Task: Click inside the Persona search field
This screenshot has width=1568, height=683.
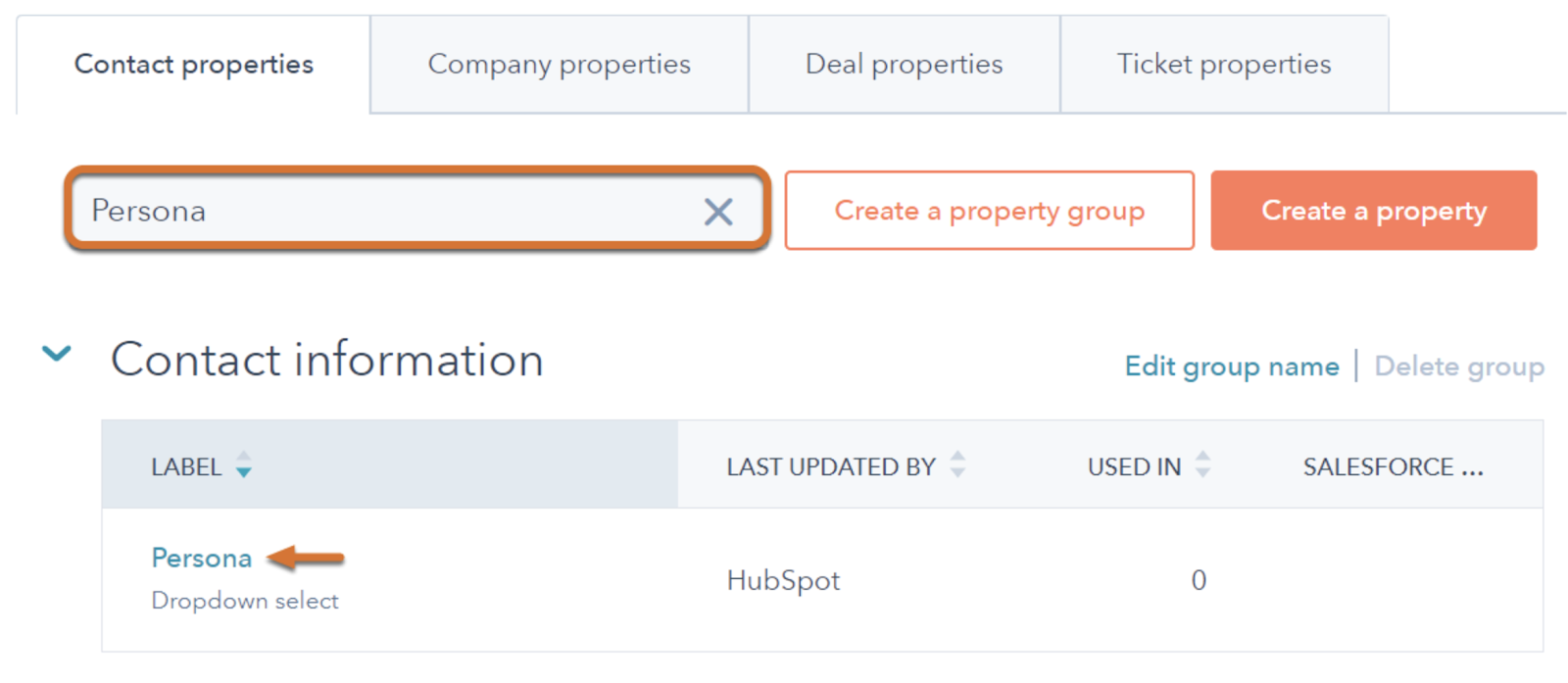Action: coord(392,212)
